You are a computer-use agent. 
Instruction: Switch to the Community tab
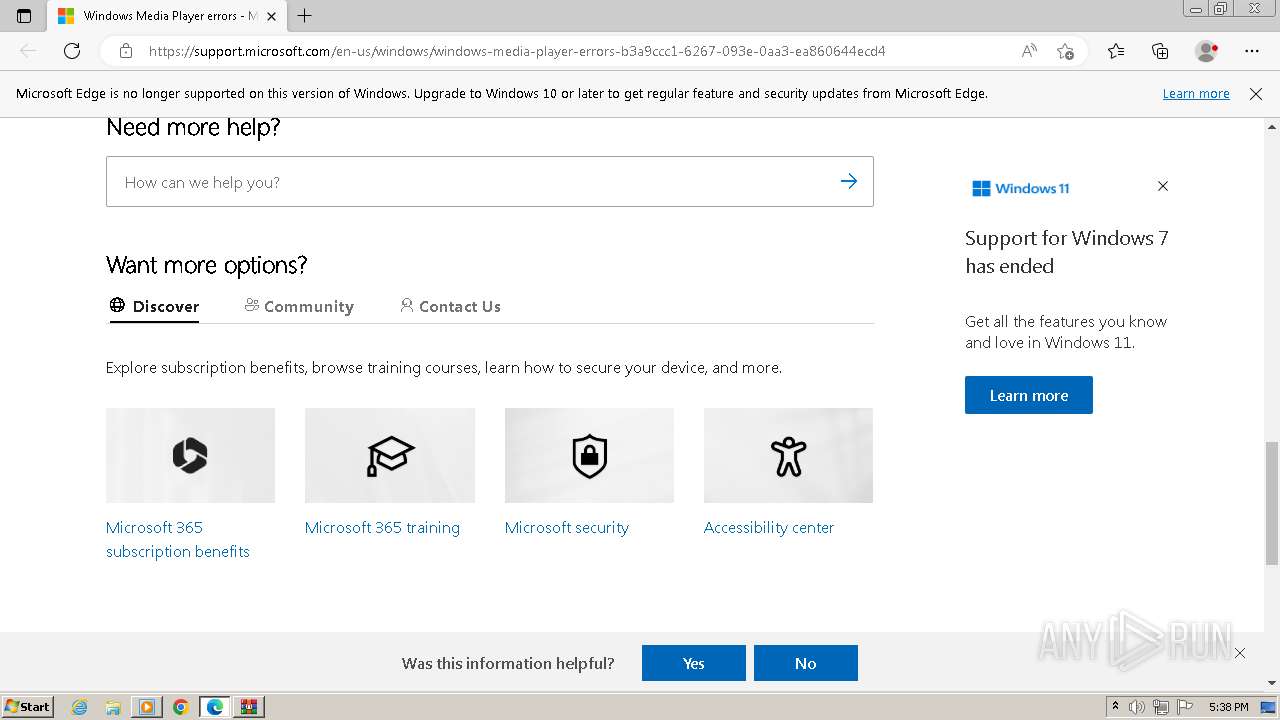tap(299, 306)
